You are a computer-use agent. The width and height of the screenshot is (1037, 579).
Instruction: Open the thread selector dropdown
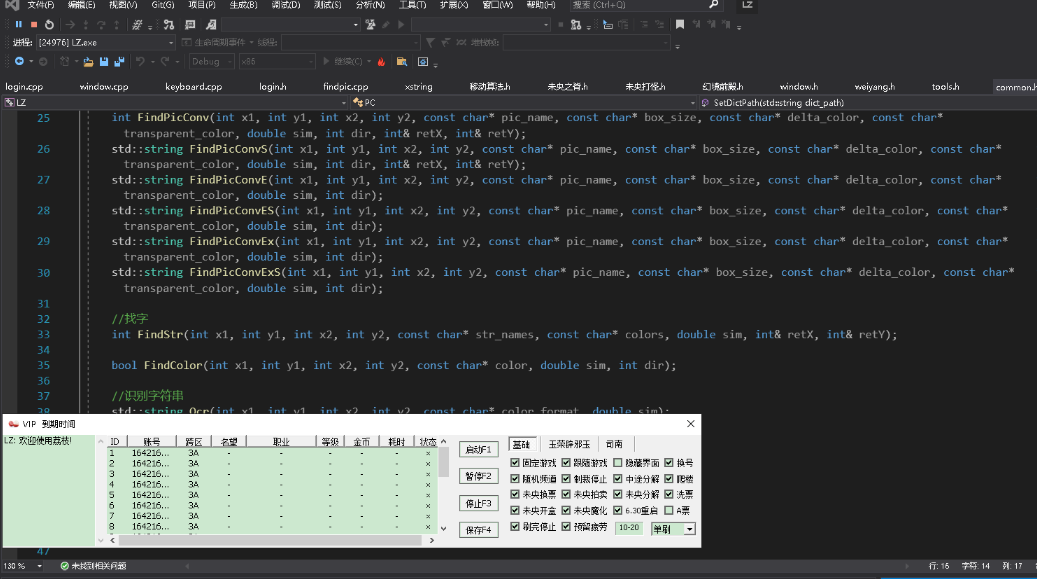click(x=350, y=42)
